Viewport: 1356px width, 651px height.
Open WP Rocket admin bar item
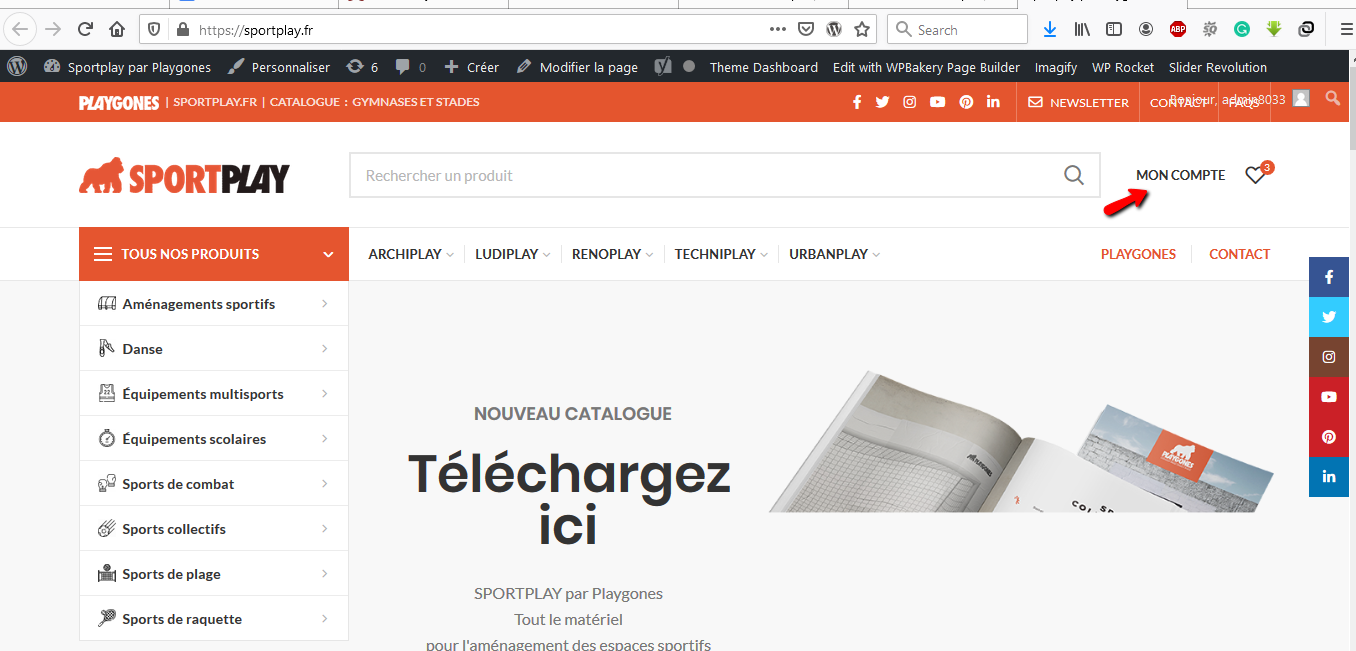click(x=1123, y=67)
